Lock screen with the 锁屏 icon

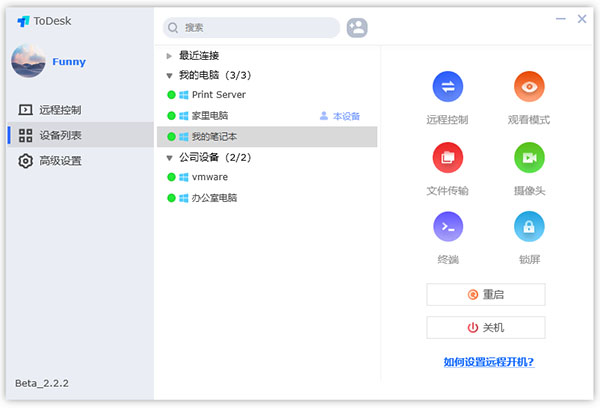pos(529,228)
